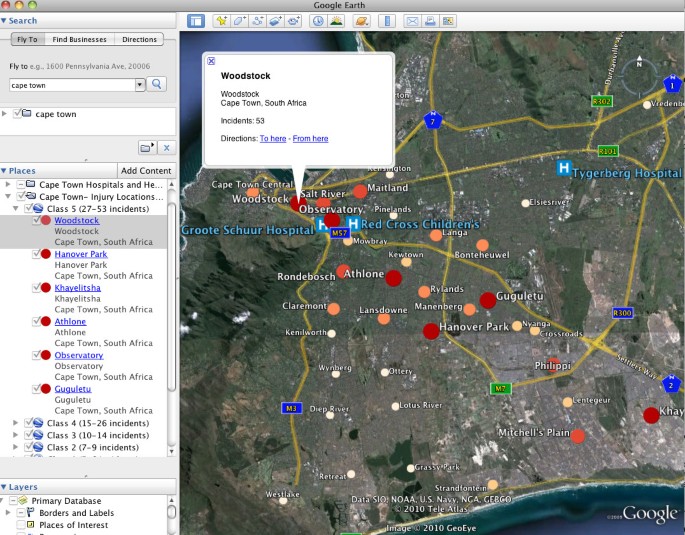
Task: Open the 'From here' directions link
Action: coord(310,138)
